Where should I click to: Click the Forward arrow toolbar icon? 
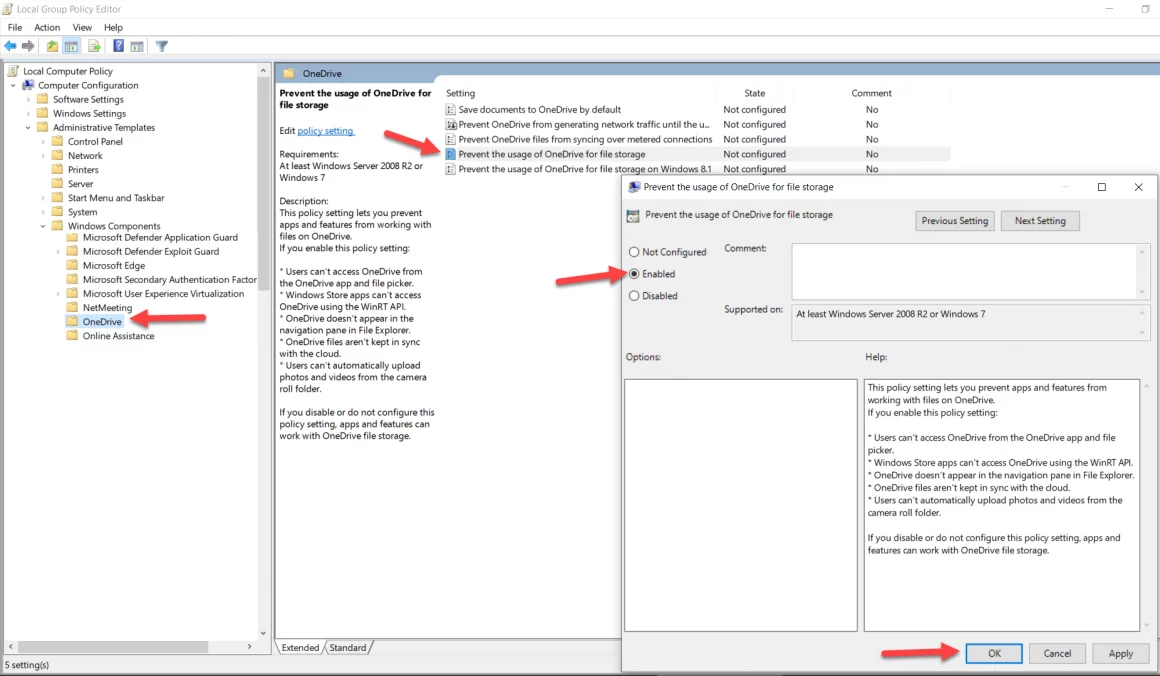click(28, 46)
